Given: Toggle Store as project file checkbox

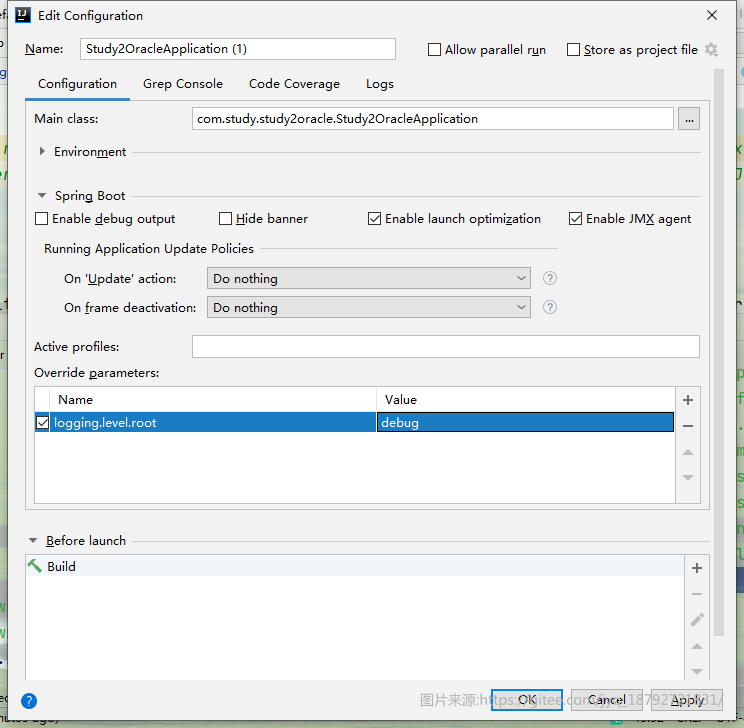Looking at the screenshot, I should click(x=573, y=49).
